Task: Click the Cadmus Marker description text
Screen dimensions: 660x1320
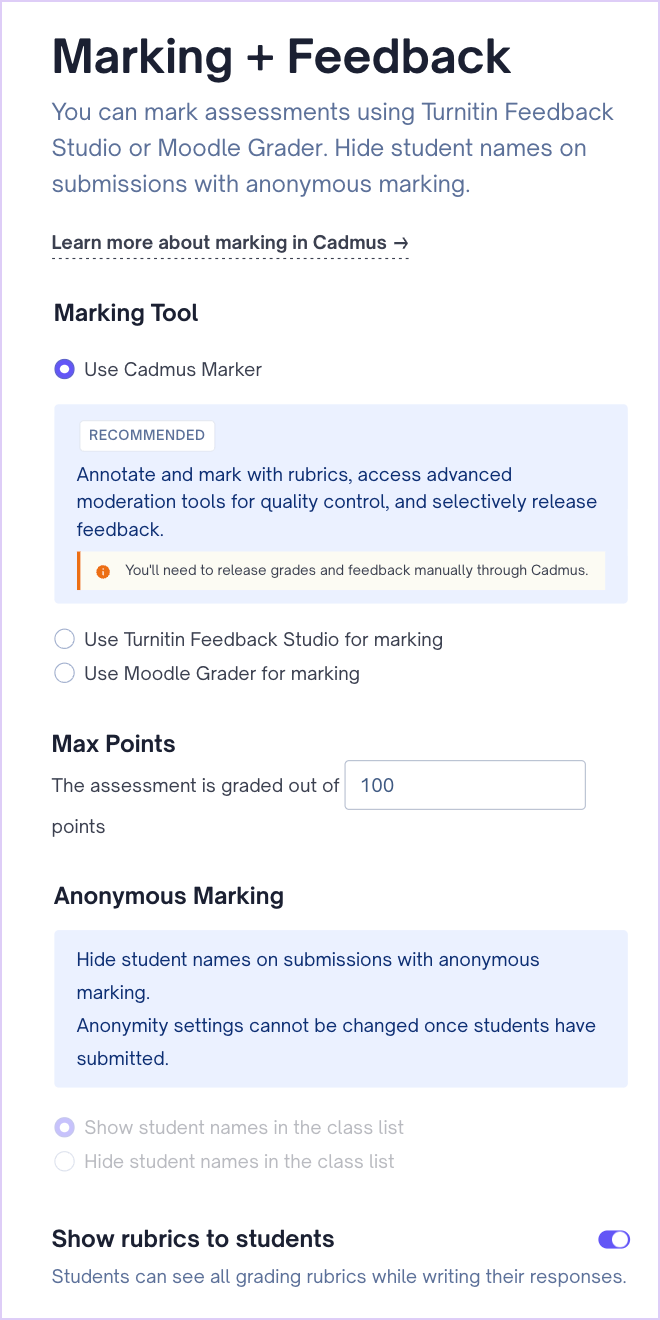Action: pos(336,501)
